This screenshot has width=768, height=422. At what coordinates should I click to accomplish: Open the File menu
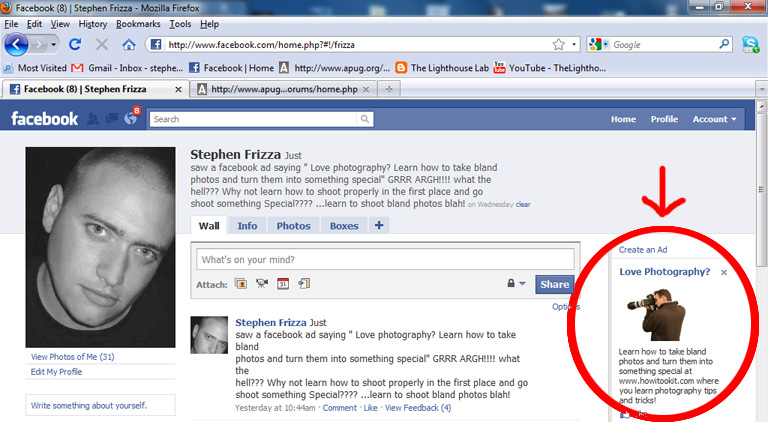point(11,24)
